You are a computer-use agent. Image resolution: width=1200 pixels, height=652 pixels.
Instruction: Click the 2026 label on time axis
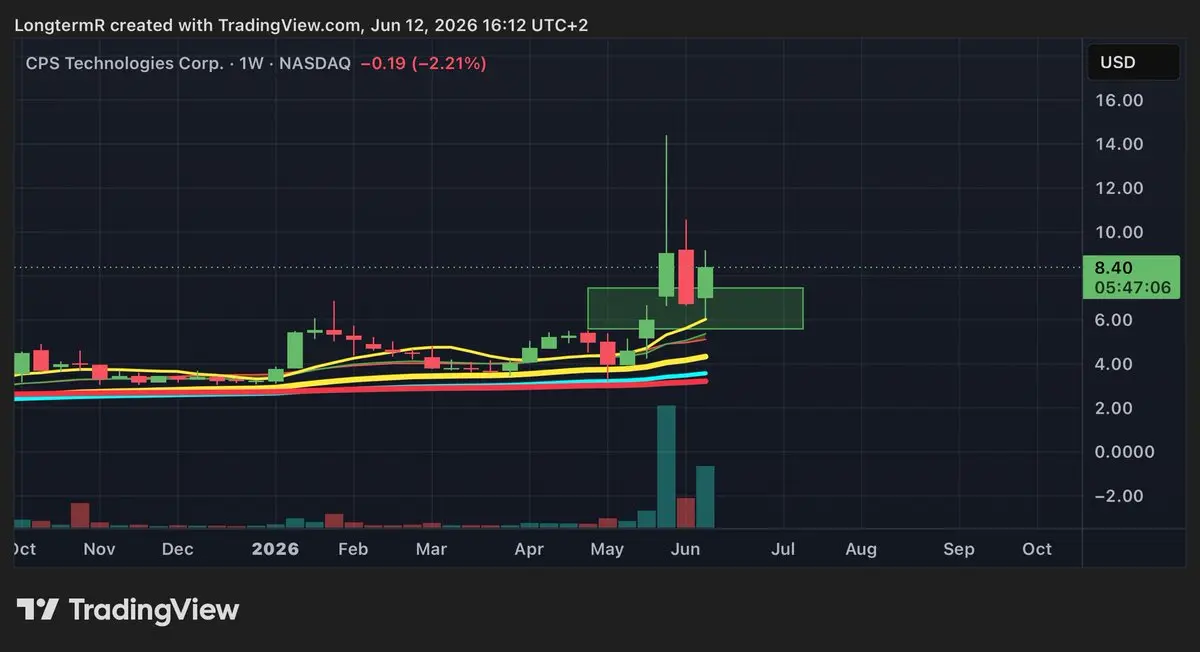pos(275,549)
